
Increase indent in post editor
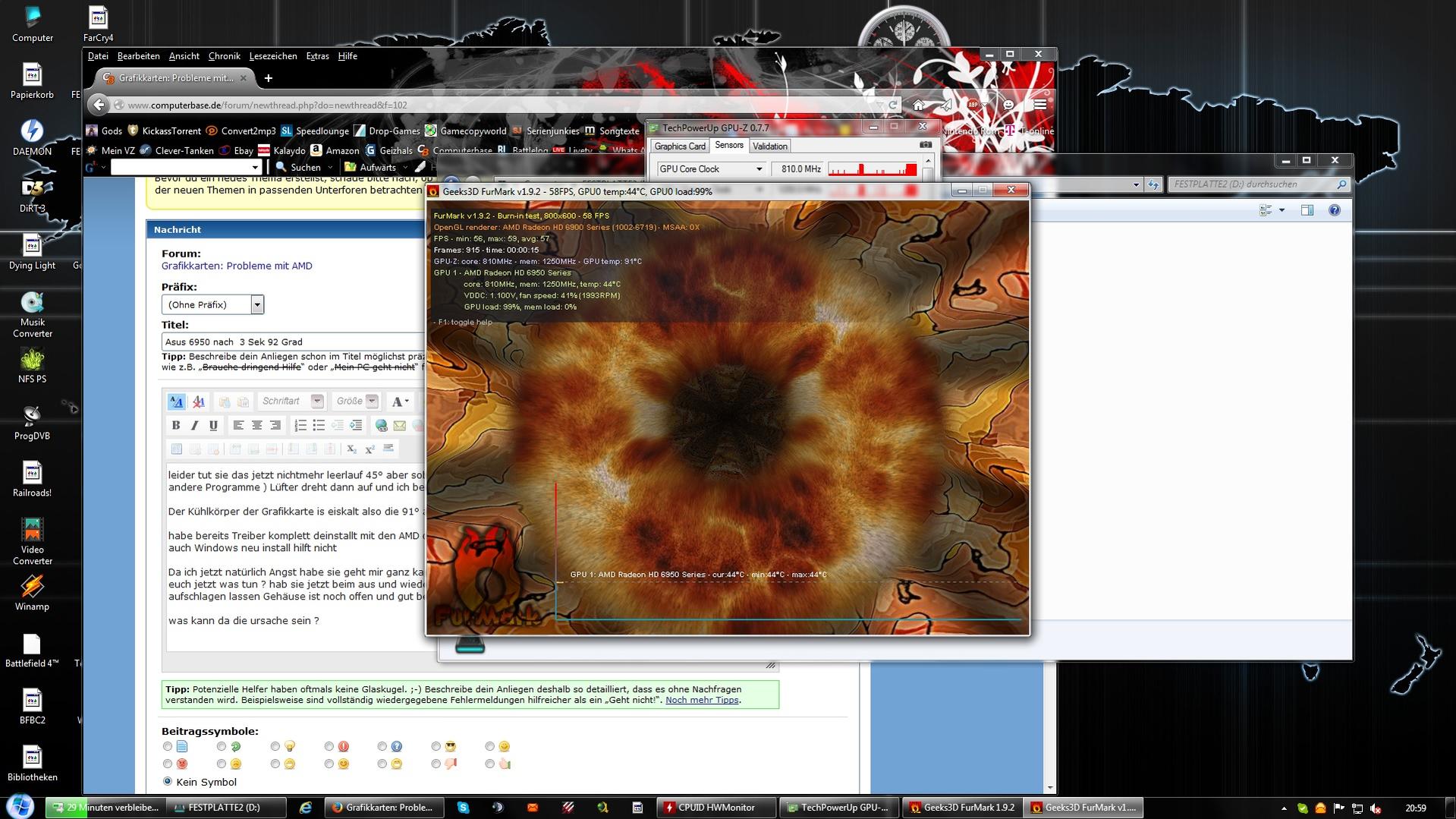click(355, 426)
